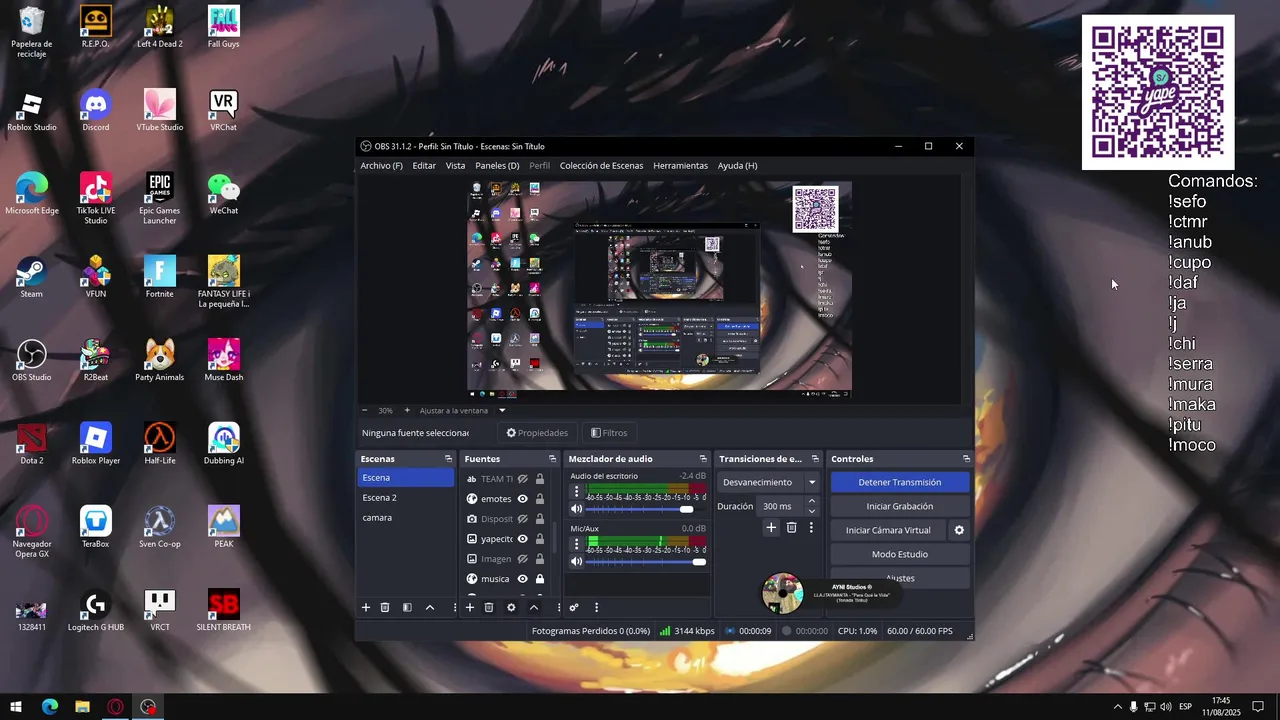Open advanced audio properties gears icon
Screen dimensions: 1280x720
point(574,607)
